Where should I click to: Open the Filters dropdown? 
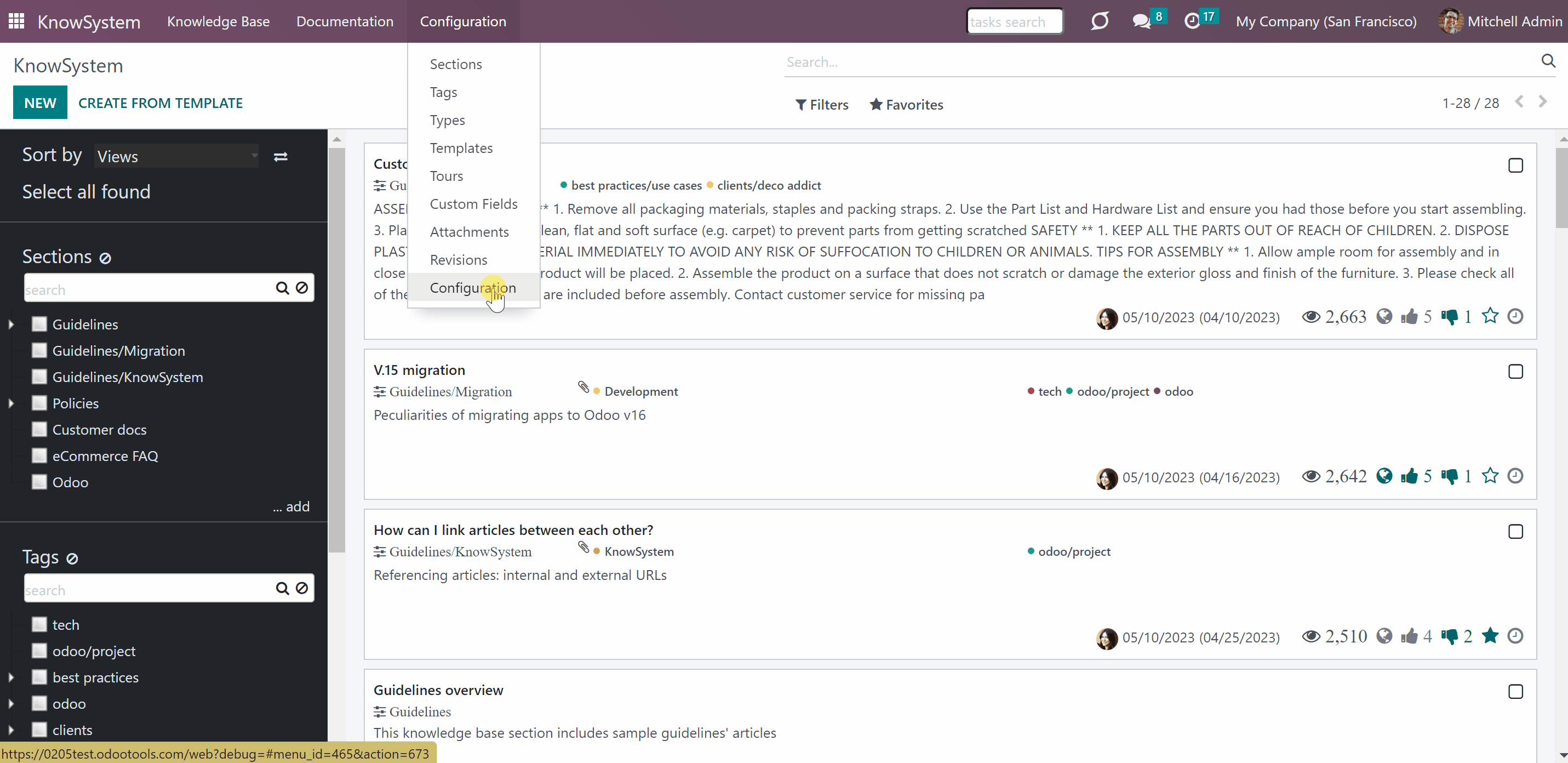tap(822, 105)
